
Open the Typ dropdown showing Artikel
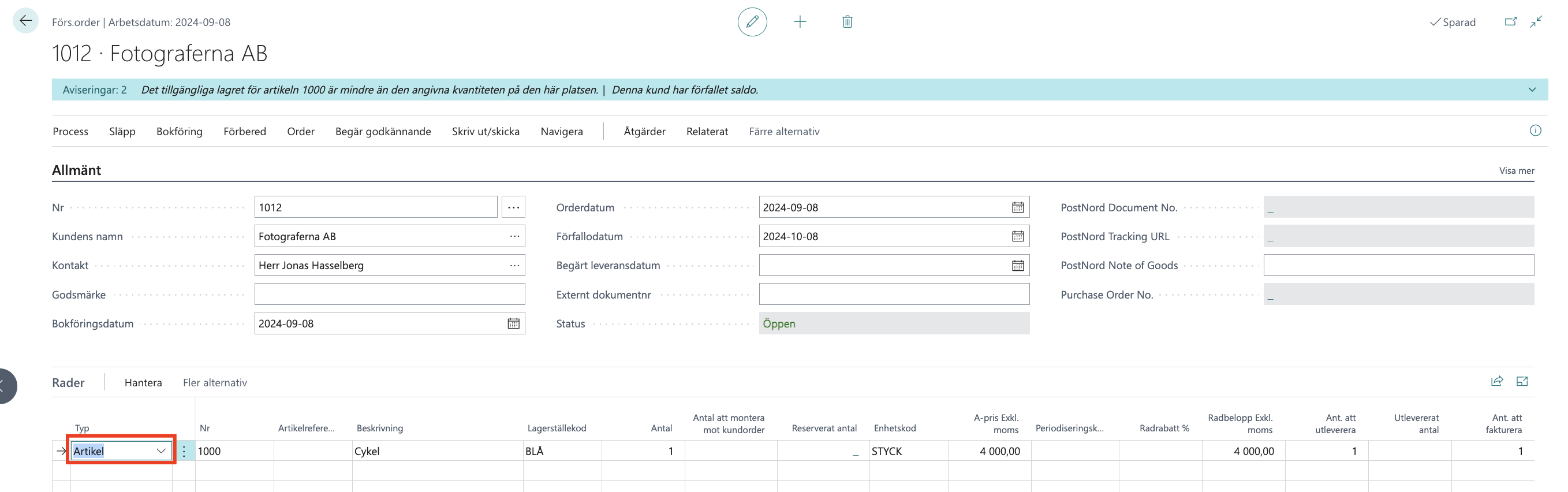[160, 451]
